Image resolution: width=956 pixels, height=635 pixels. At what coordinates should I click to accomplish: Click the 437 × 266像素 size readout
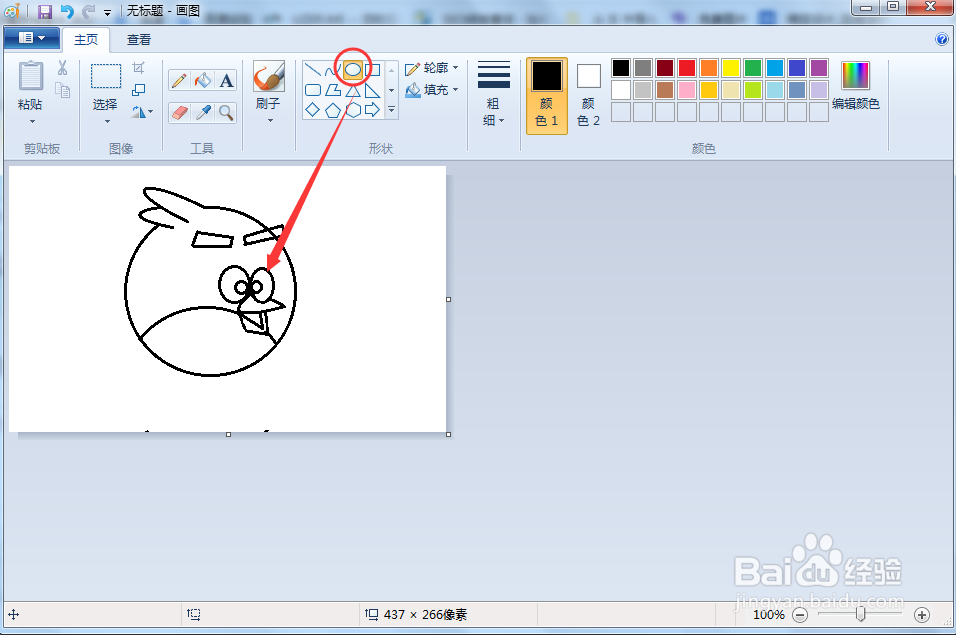426,615
